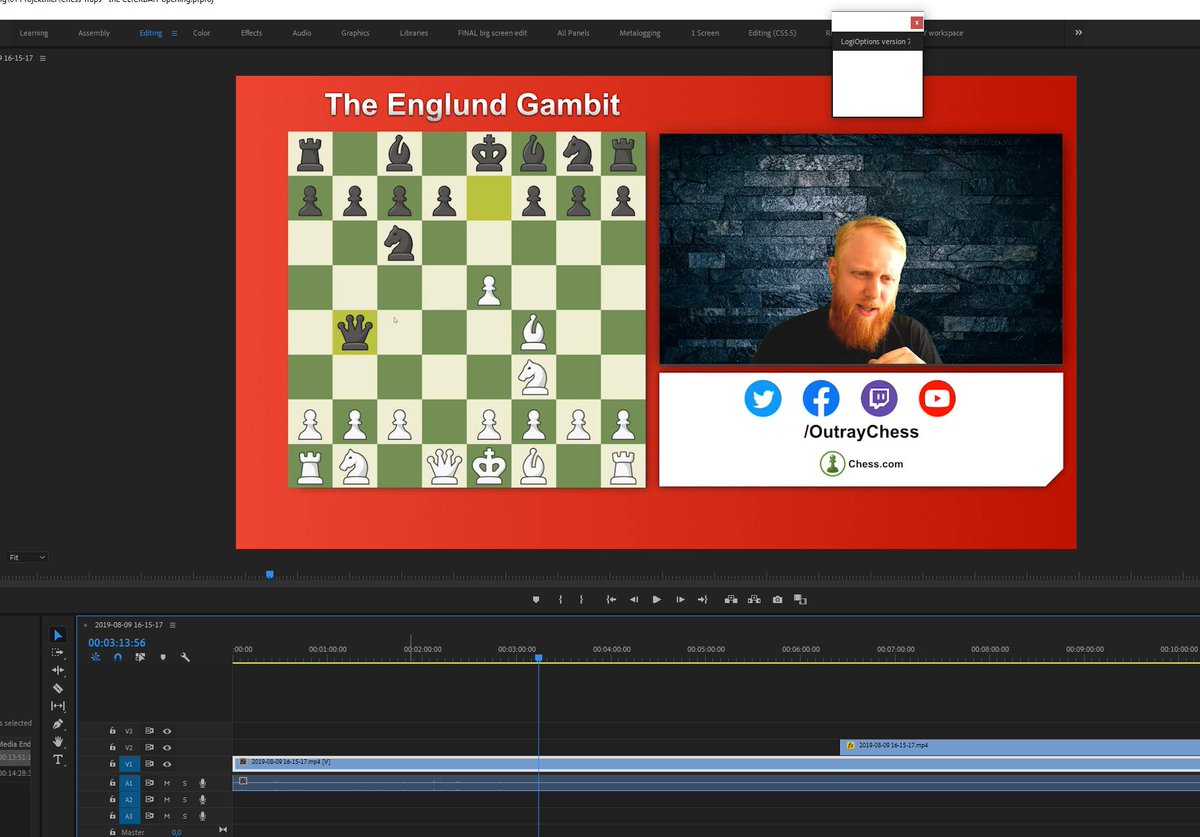The height and width of the screenshot is (837, 1200).
Task: Open the Editing workspace menu icon
Action: click(x=174, y=33)
